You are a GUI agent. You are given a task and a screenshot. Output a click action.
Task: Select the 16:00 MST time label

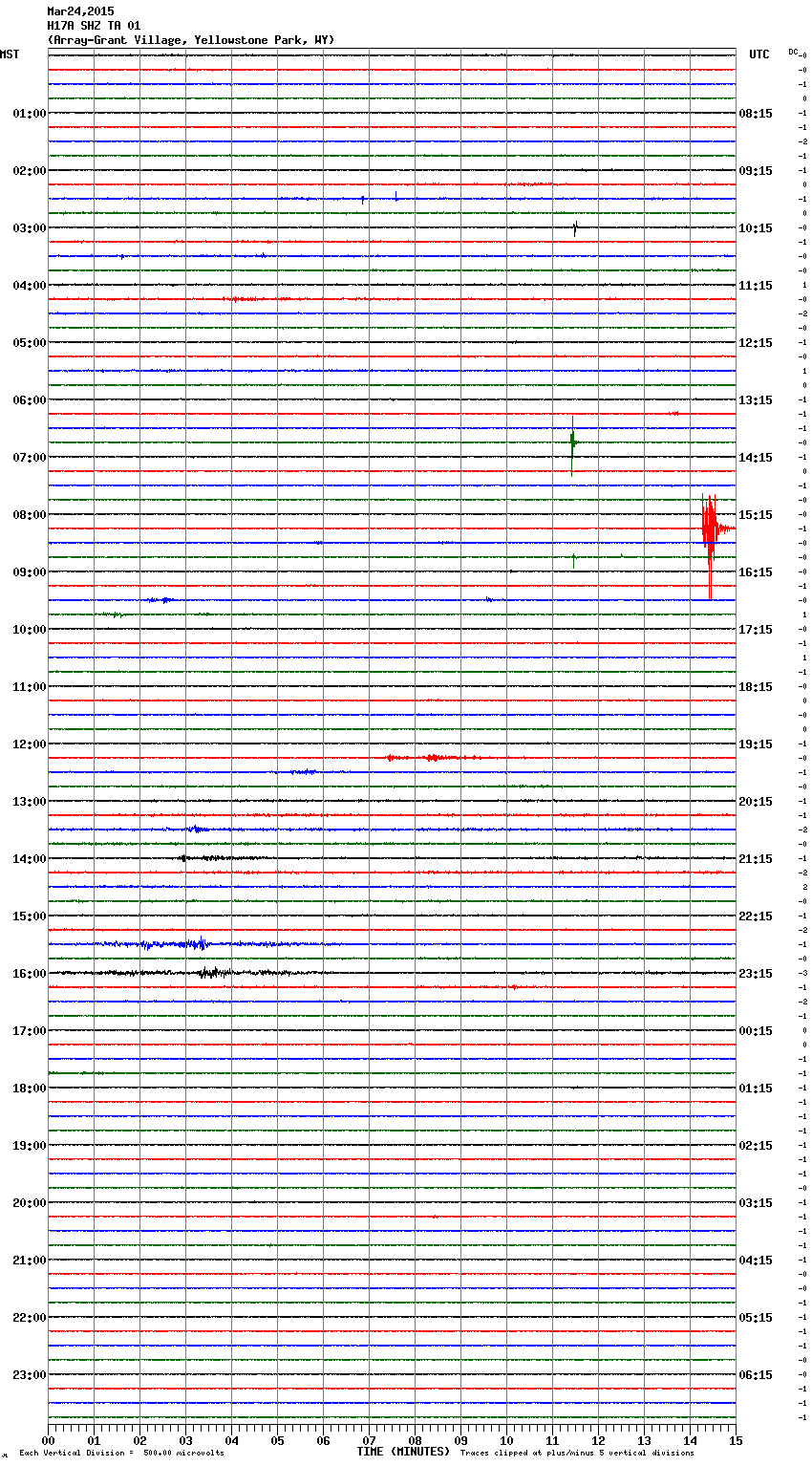click(x=30, y=974)
